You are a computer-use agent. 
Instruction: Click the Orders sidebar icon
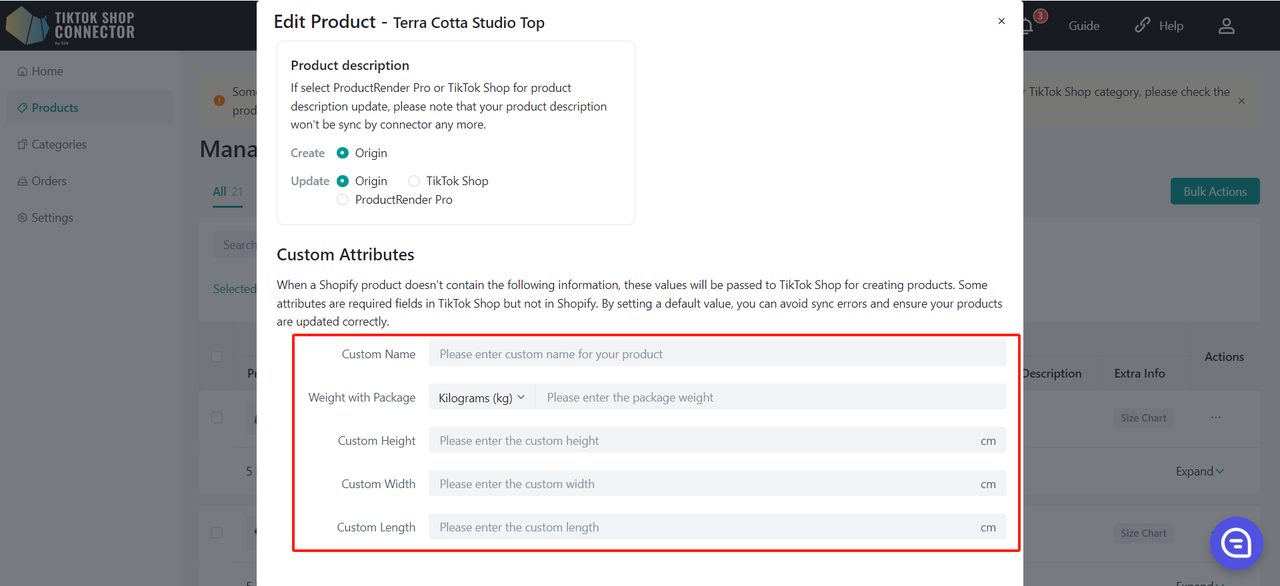pyautogui.click(x=22, y=181)
